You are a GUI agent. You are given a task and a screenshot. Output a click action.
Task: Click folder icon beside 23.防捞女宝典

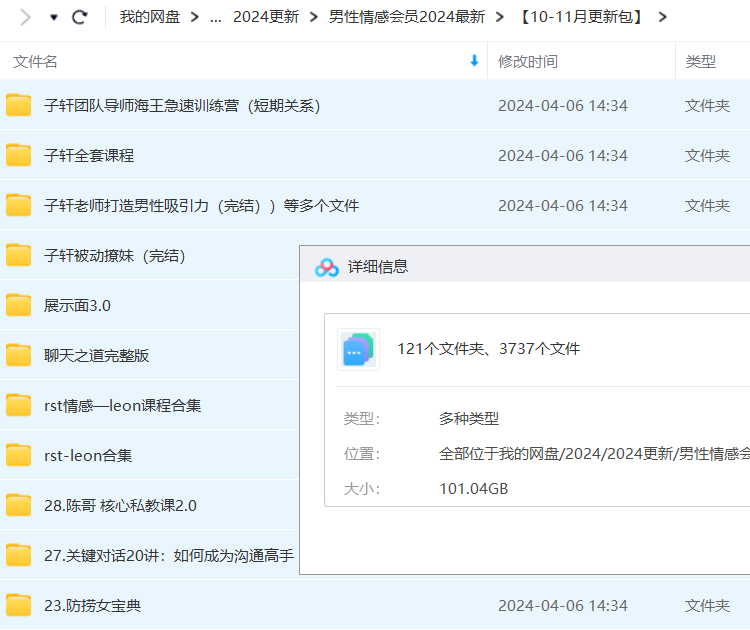coord(19,605)
